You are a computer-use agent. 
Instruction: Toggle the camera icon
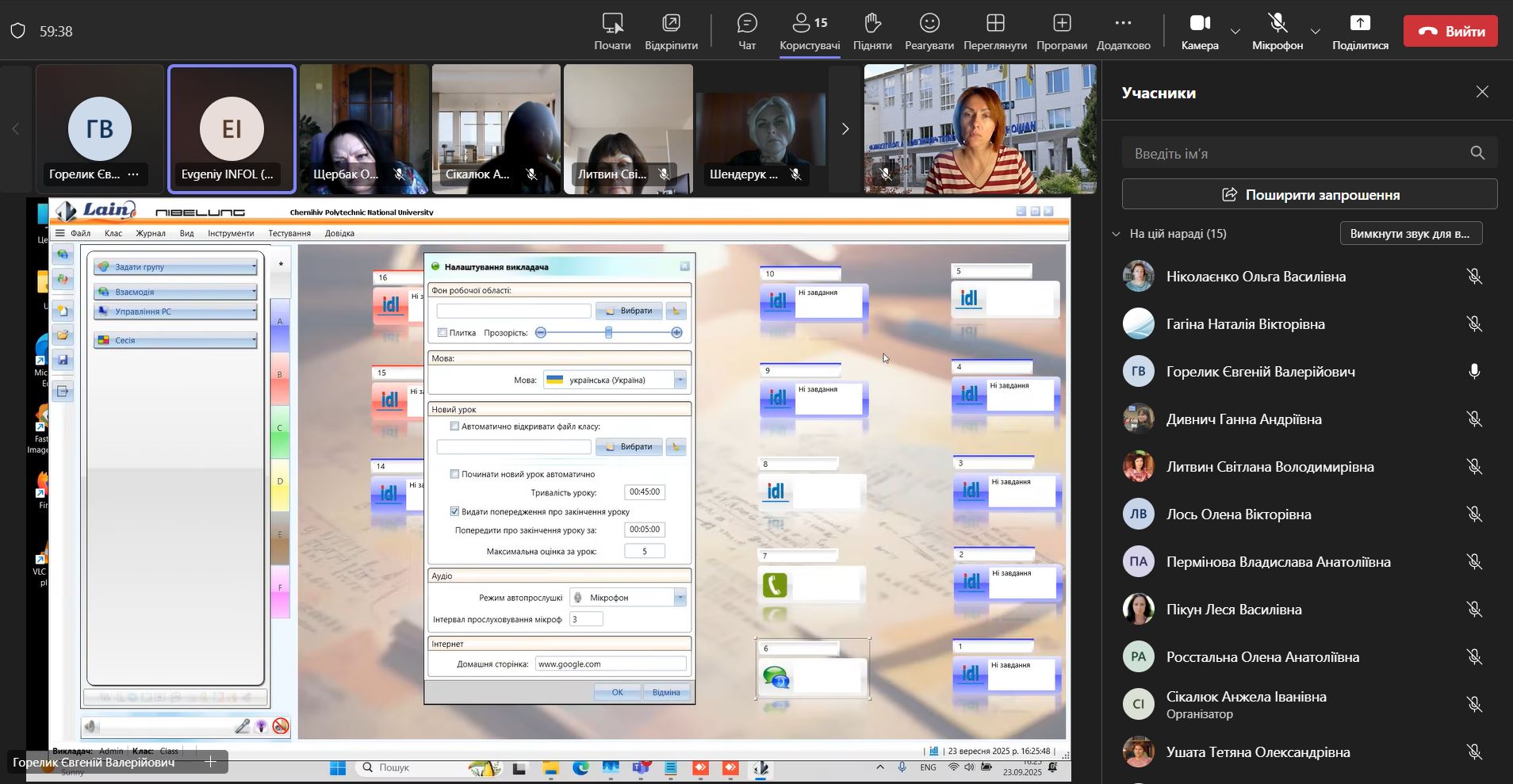(1199, 24)
